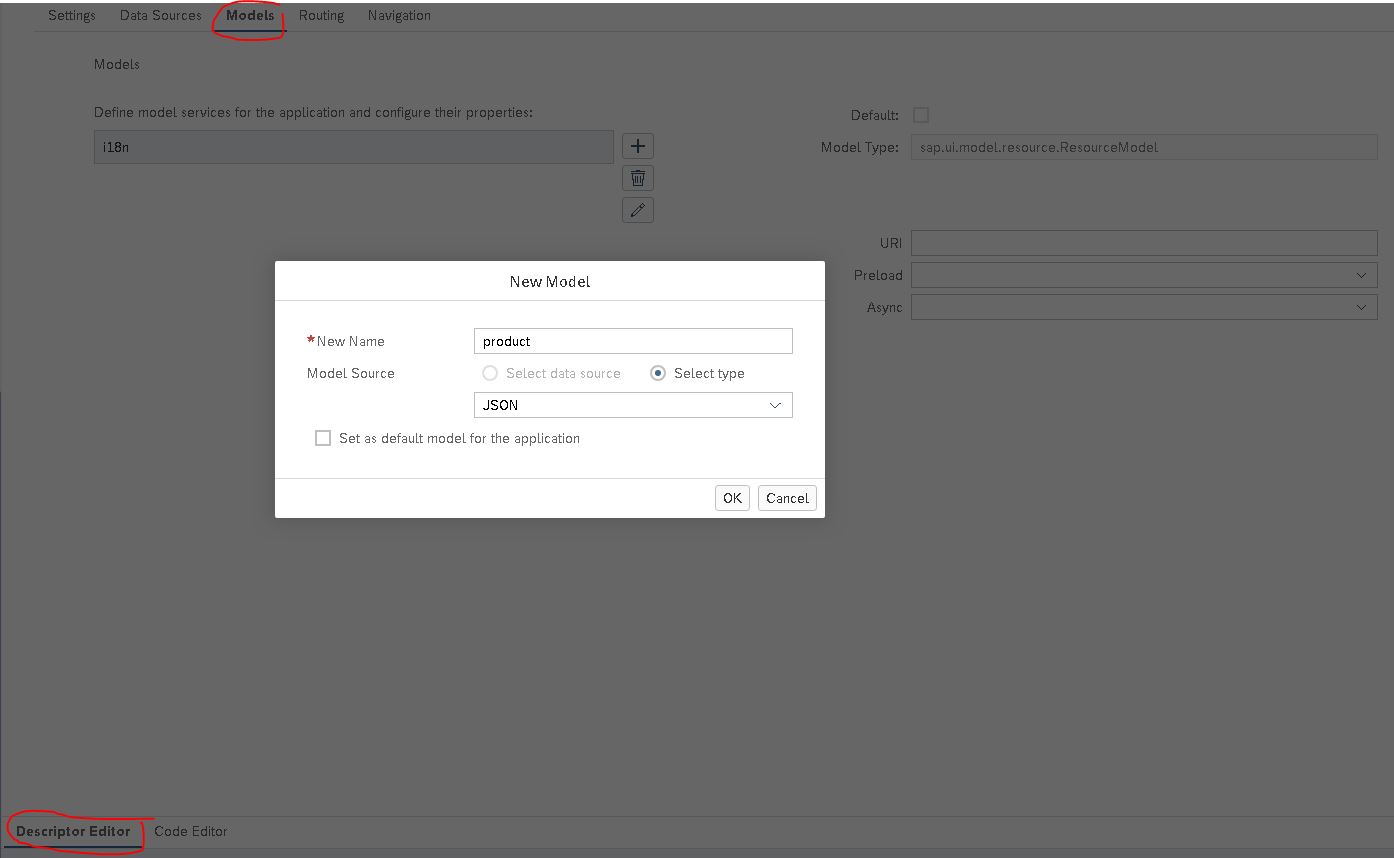This screenshot has height=858, width=1394.
Task: Click the plus icon to add model
Action: click(637, 146)
